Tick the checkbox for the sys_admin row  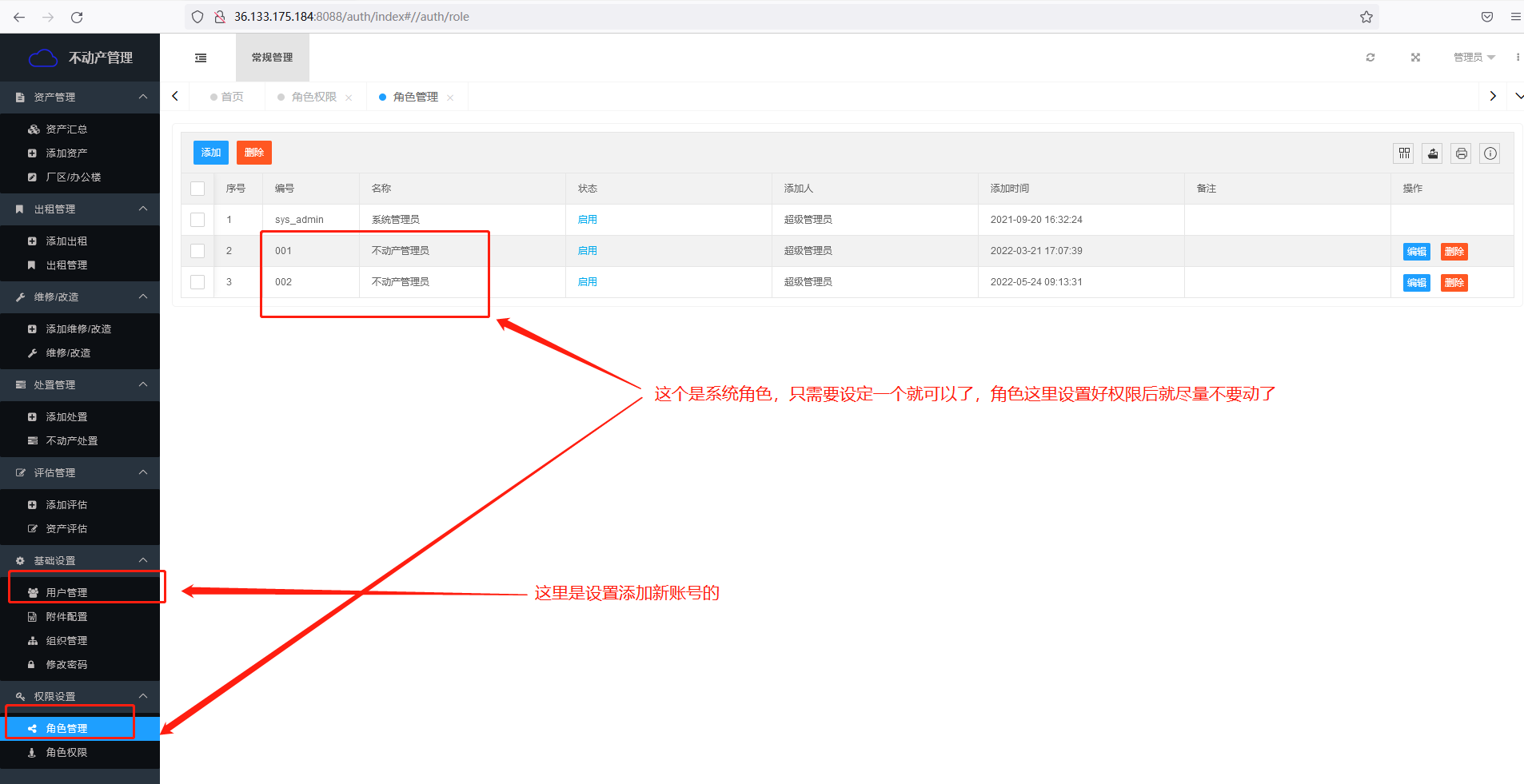coord(197,220)
